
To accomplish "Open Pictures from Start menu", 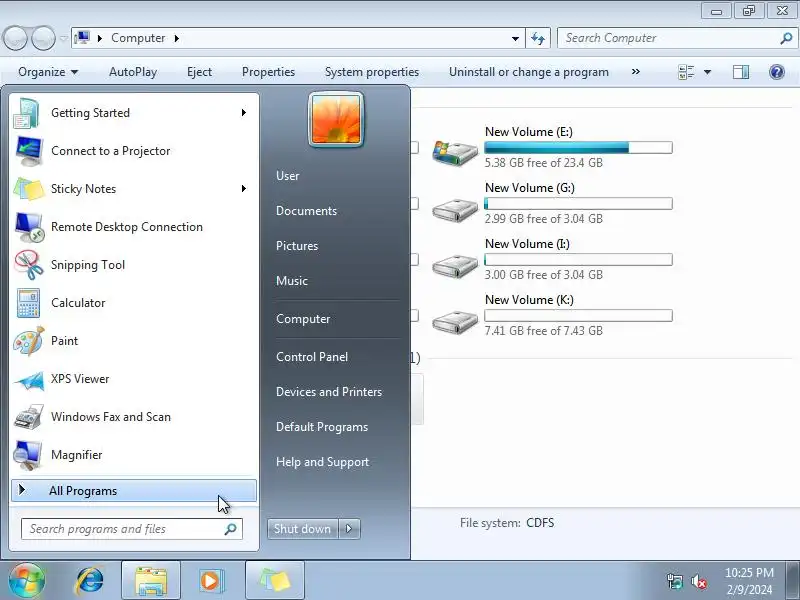I will tap(297, 246).
